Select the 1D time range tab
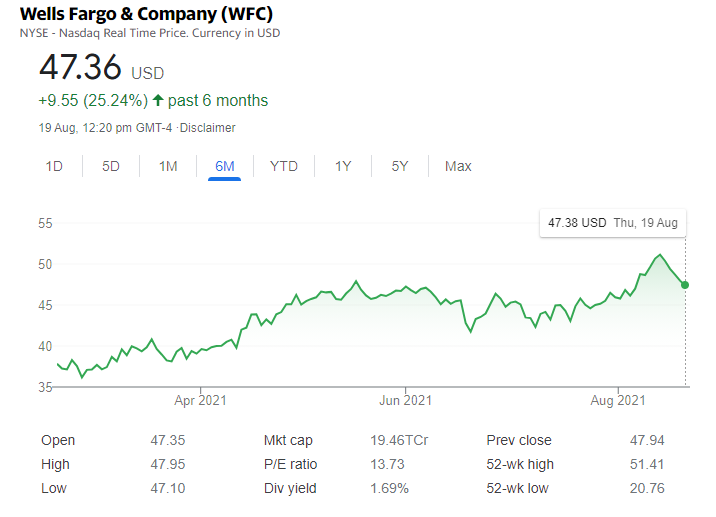716x517 pixels. pyautogui.click(x=54, y=166)
